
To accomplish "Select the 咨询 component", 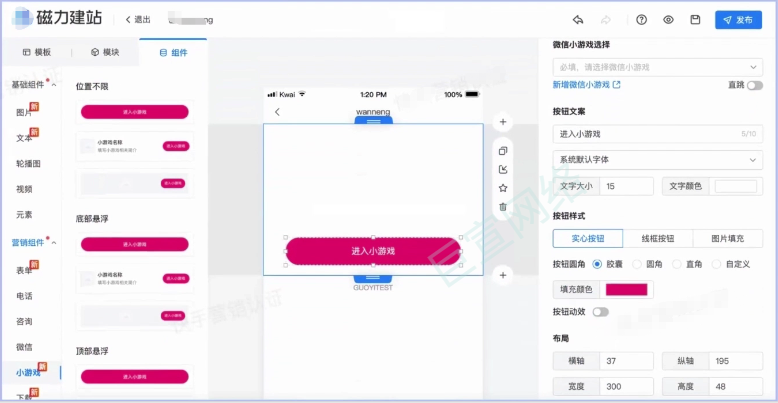I will (x=24, y=322).
